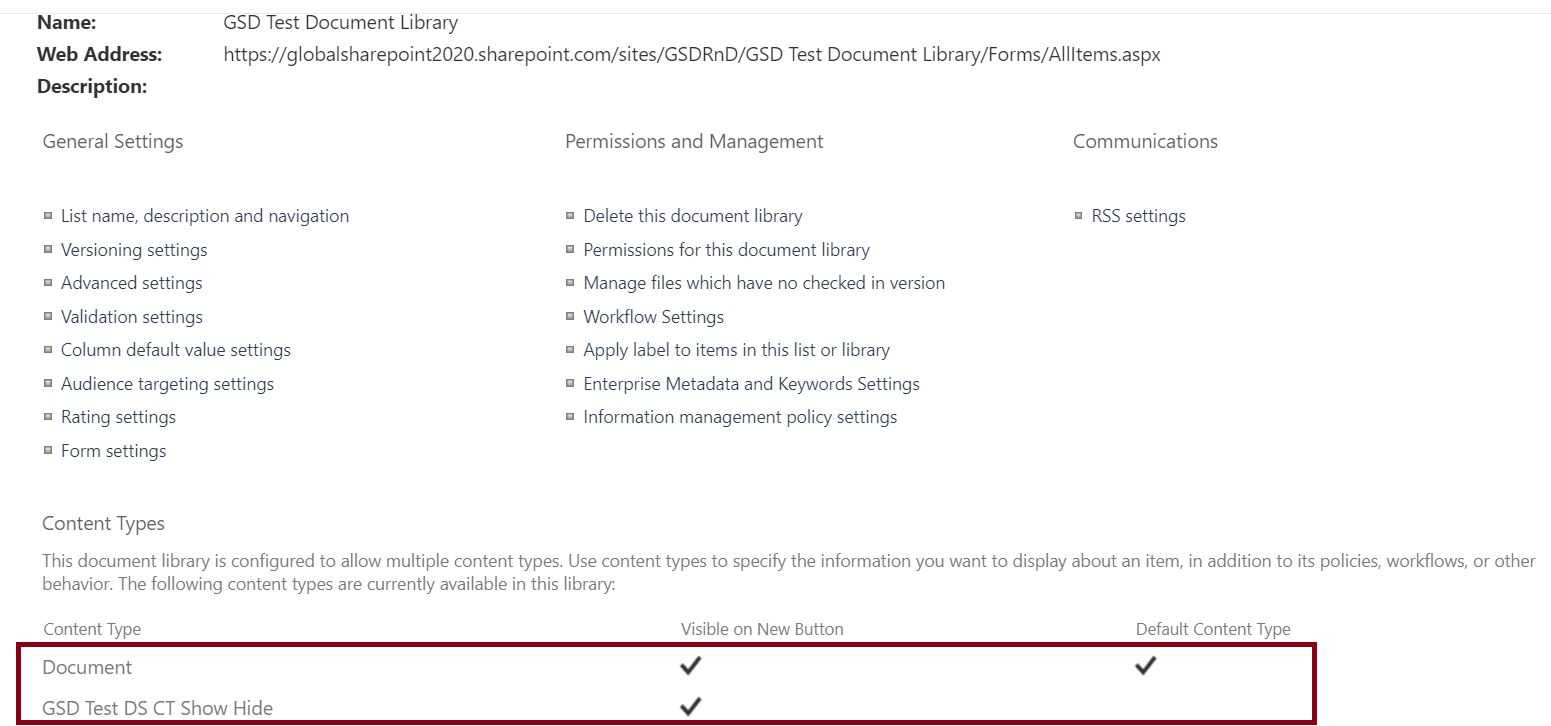Open Information management policy settings

click(740, 417)
